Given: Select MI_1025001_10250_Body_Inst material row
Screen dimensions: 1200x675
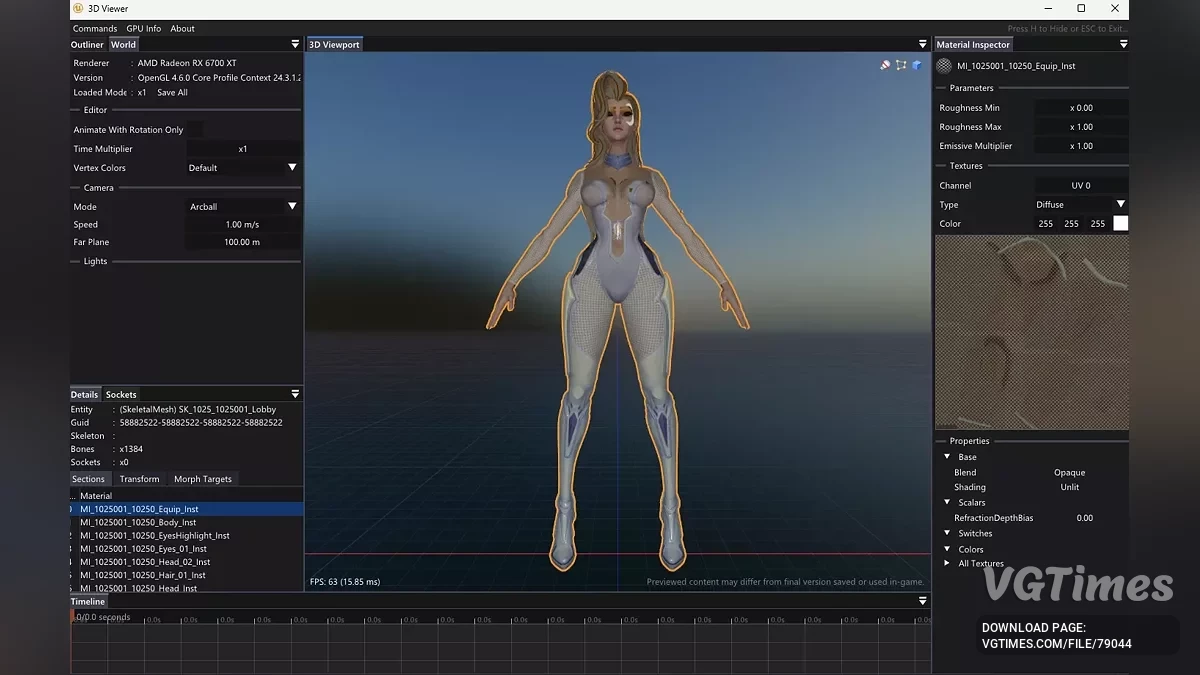Looking at the screenshot, I should [x=138, y=522].
